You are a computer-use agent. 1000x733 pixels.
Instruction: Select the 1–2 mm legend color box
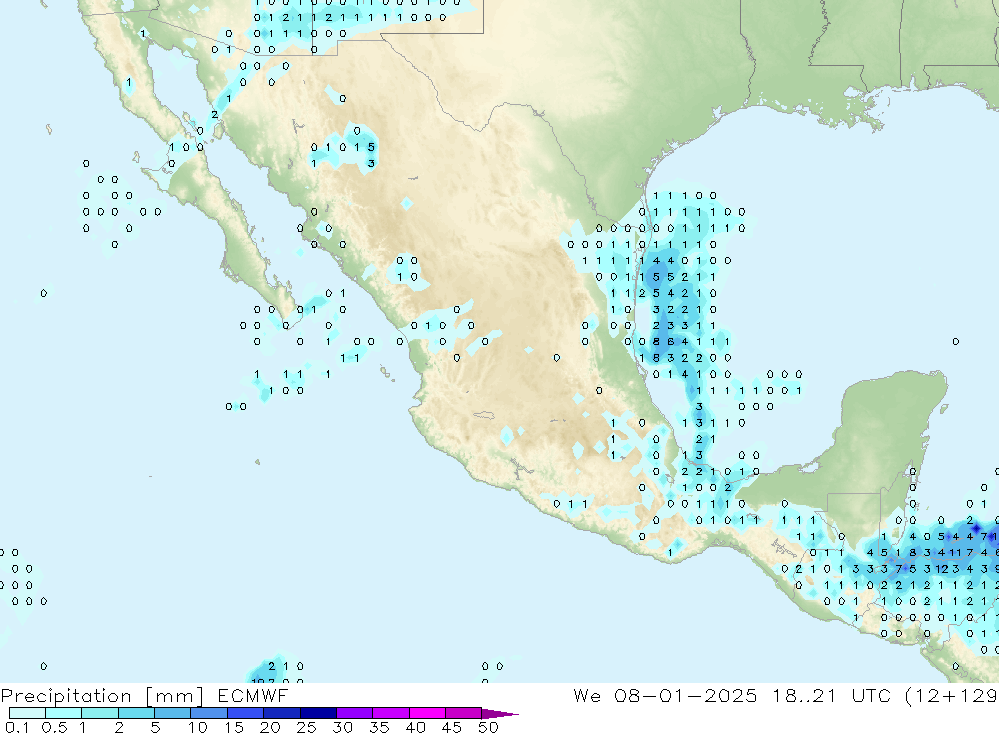[100, 714]
